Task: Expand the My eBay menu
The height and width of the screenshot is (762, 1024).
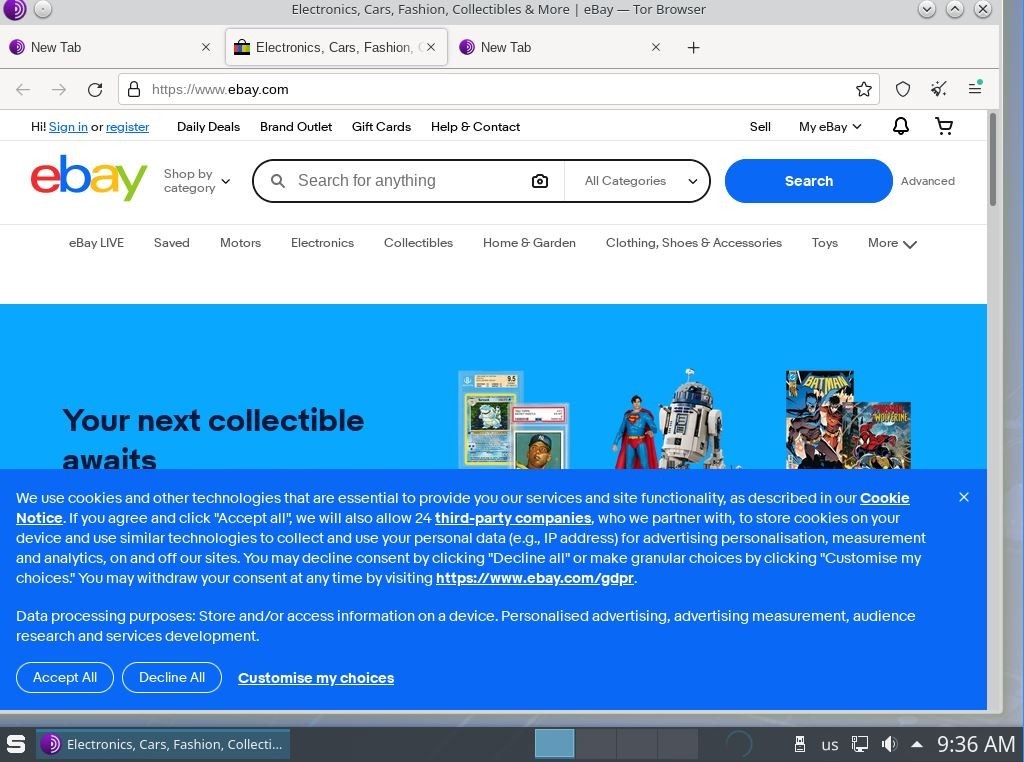Action: (829, 127)
